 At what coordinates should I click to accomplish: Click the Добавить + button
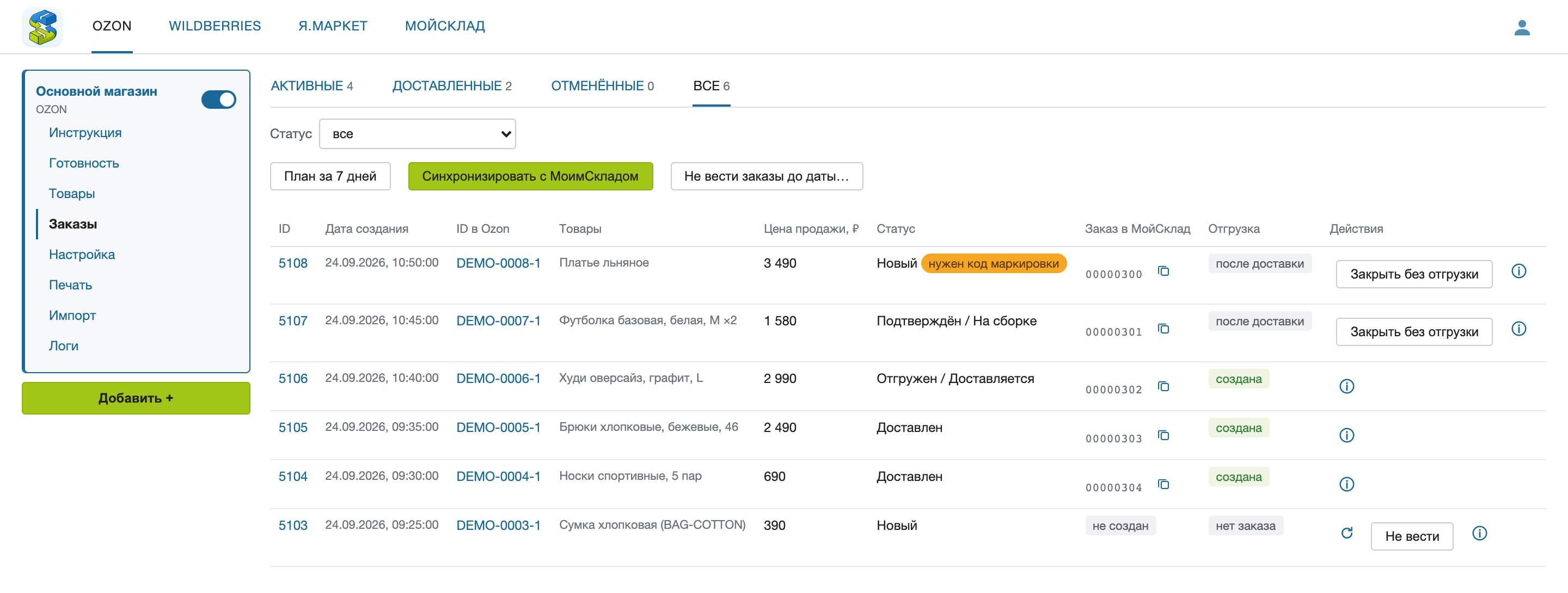(136, 398)
